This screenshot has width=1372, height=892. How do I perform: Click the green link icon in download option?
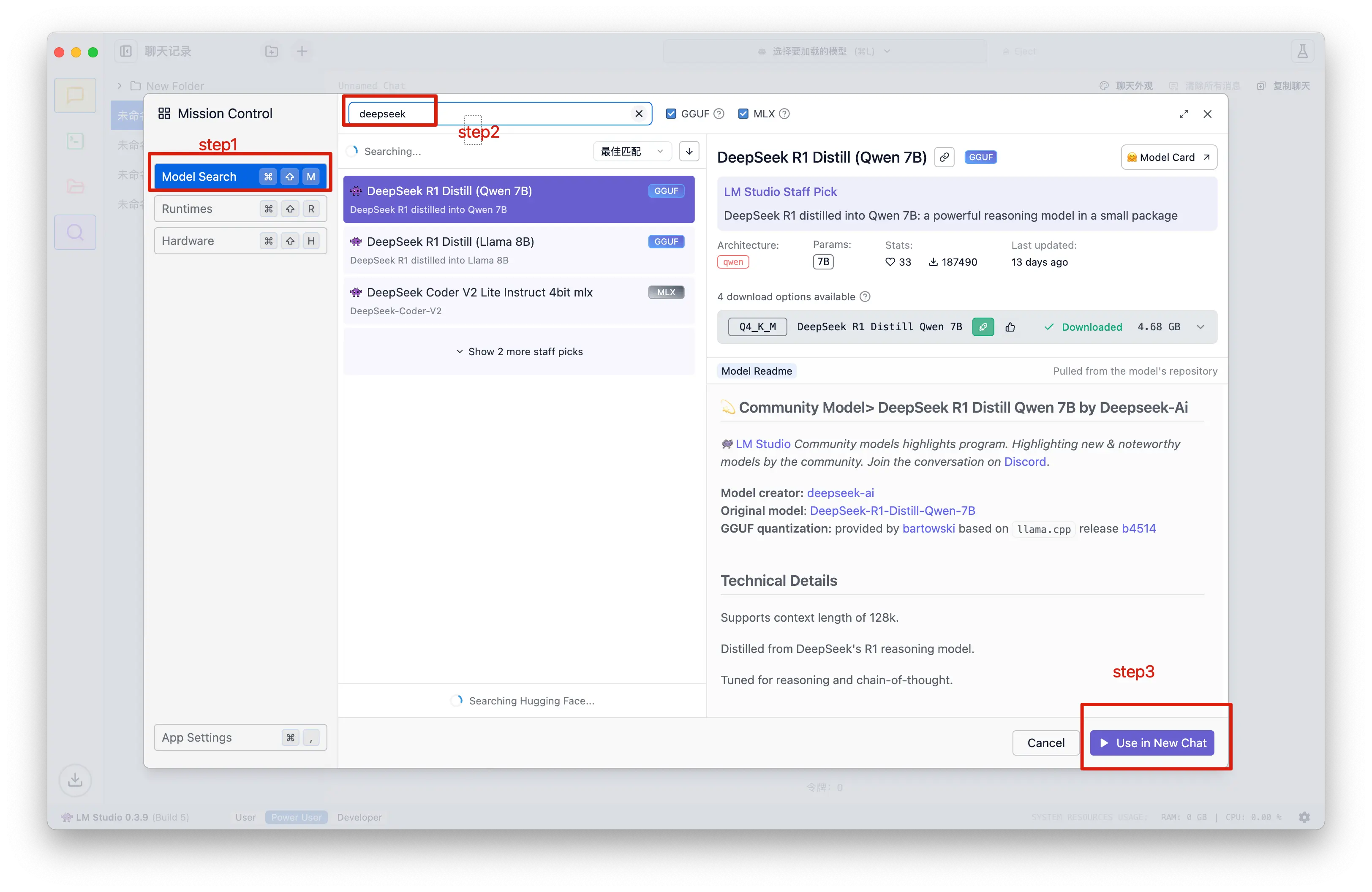tap(982, 327)
